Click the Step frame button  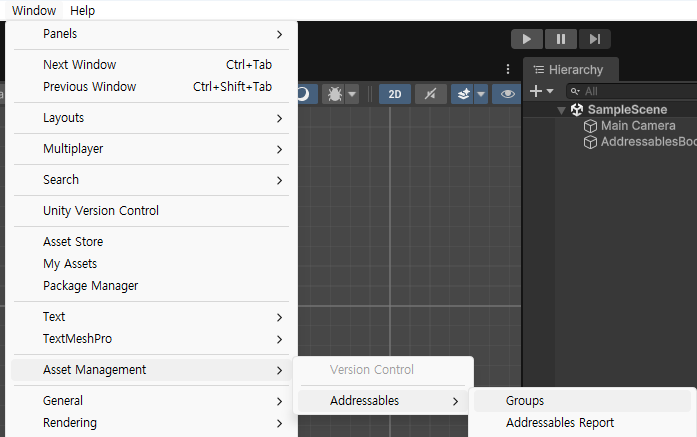(x=595, y=39)
